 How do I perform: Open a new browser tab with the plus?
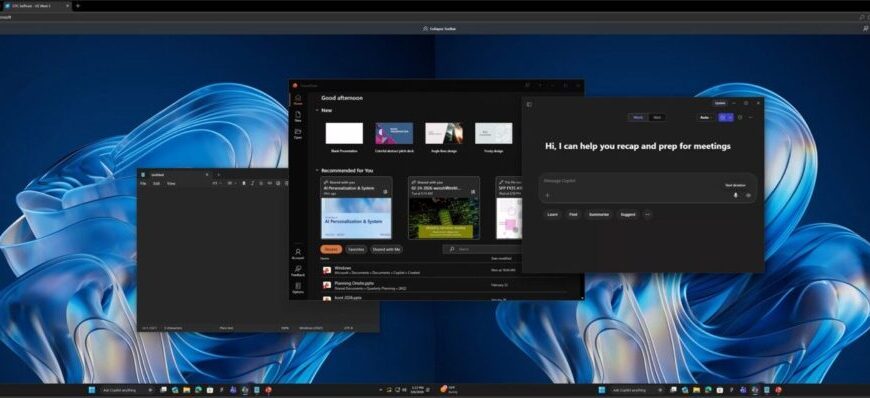pyautogui.click(x=78, y=6)
